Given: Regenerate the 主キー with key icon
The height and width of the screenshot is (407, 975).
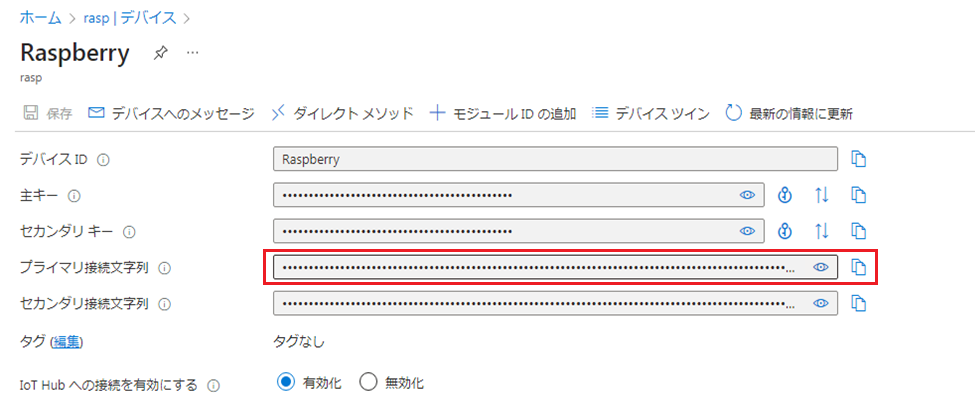Looking at the screenshot, I should coord(786,195).
